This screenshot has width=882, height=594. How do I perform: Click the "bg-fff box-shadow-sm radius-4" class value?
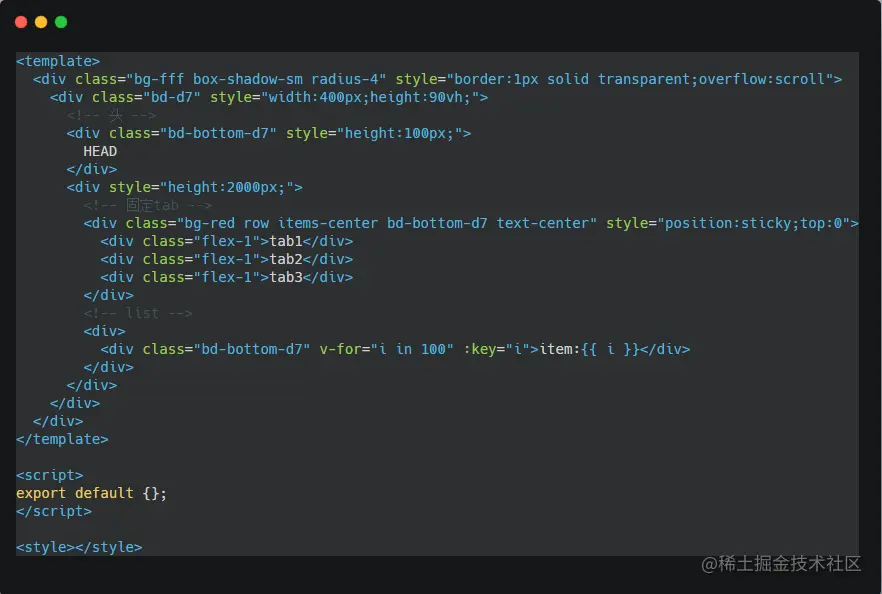[256, 79]
